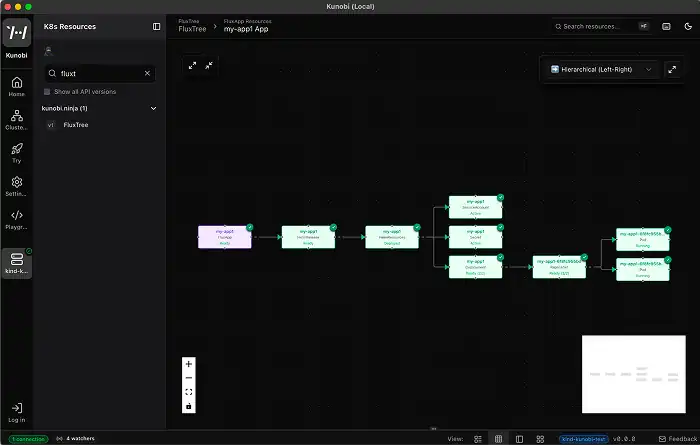Click the Search resources field
Viewport: 700px width, 445px height.
tap(600, 27)
